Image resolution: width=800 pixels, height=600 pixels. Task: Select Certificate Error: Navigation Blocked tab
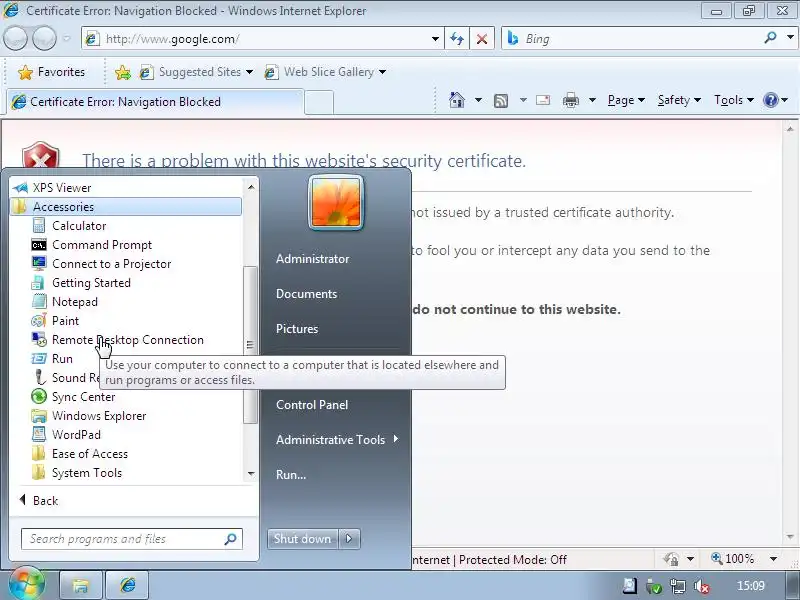coord(155,102)
